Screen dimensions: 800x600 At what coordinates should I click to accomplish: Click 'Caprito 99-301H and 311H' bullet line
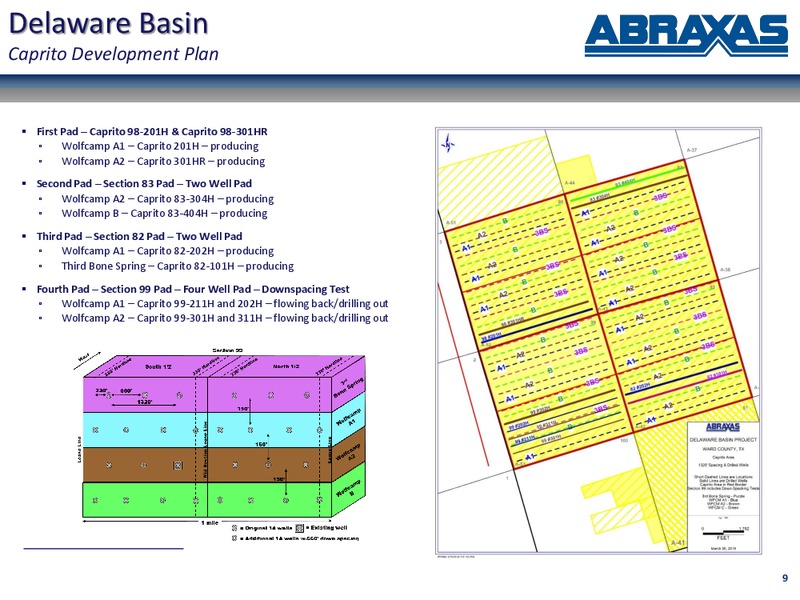[x=224, y=318]
